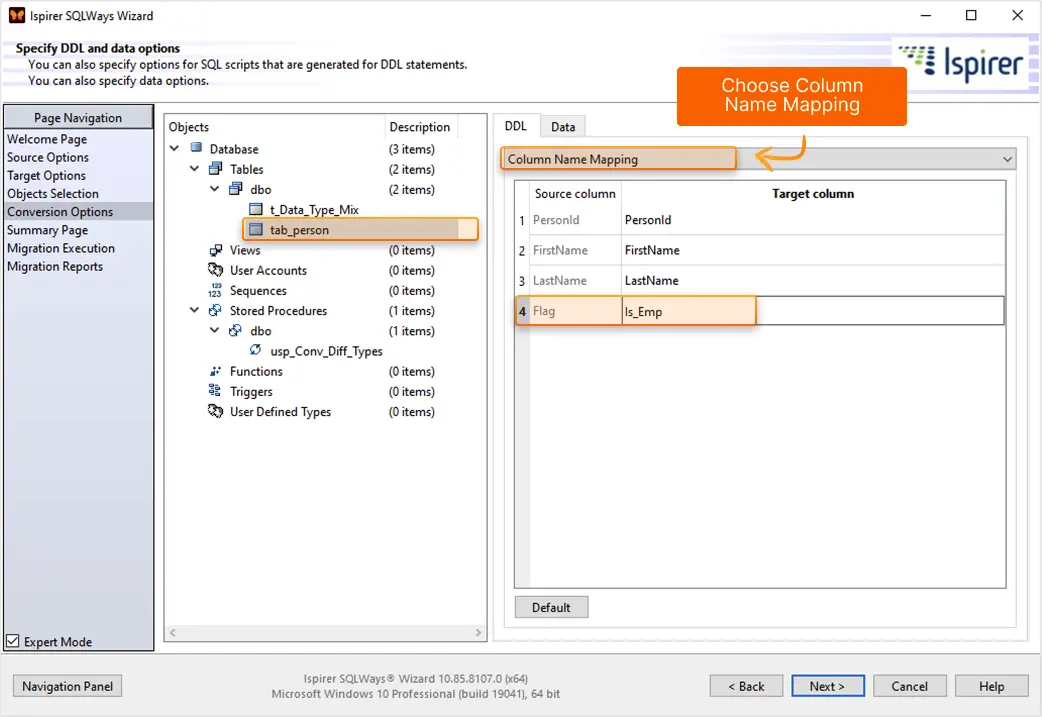Click the Functions icon in tree
The width and height of the screenshot is (1042, 717).
215,371
